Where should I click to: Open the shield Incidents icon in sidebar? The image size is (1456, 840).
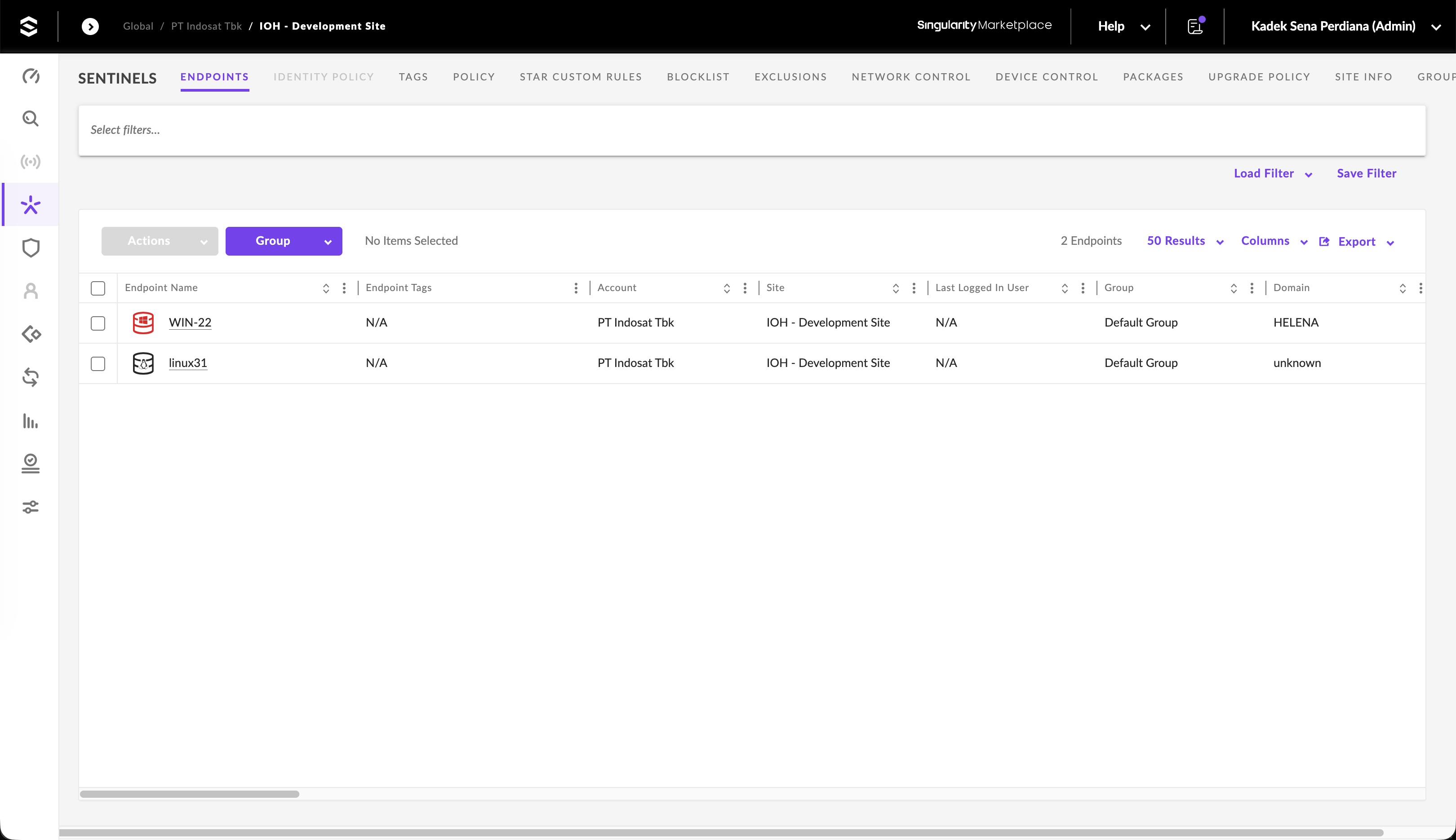point(31,248)
